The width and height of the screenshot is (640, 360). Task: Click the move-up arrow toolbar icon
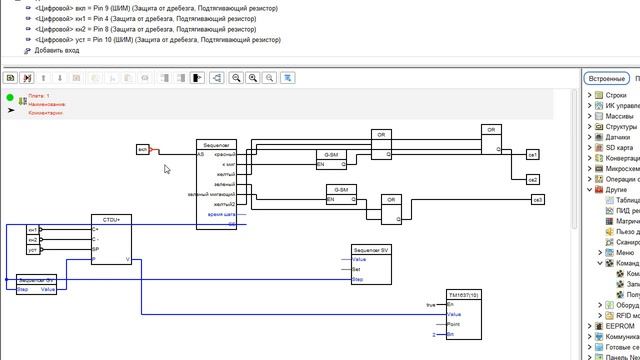pos(43,78)
